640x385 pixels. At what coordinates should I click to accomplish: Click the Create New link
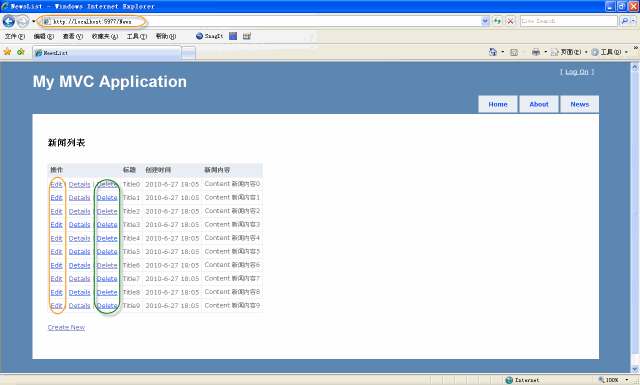pyautogui.click(x=66, y=327)
